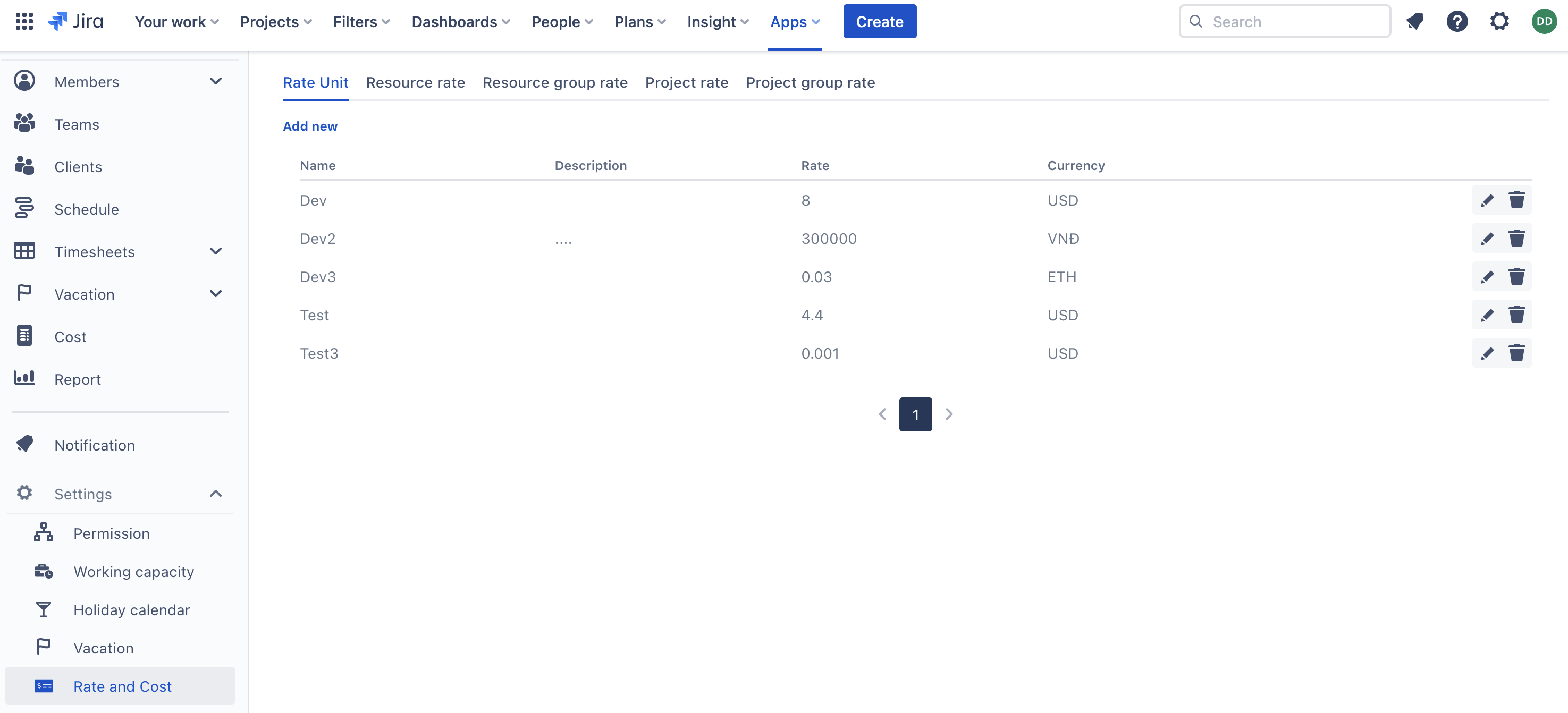1568x713 pixels.
Task: Open the help question mark icon
Action: (1456, 22)
